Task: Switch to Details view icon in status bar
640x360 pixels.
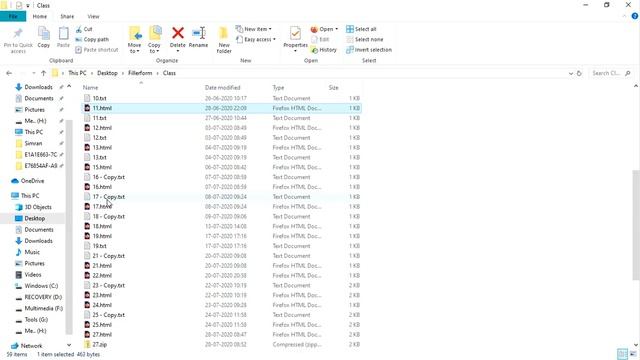Action: point(622,354)
